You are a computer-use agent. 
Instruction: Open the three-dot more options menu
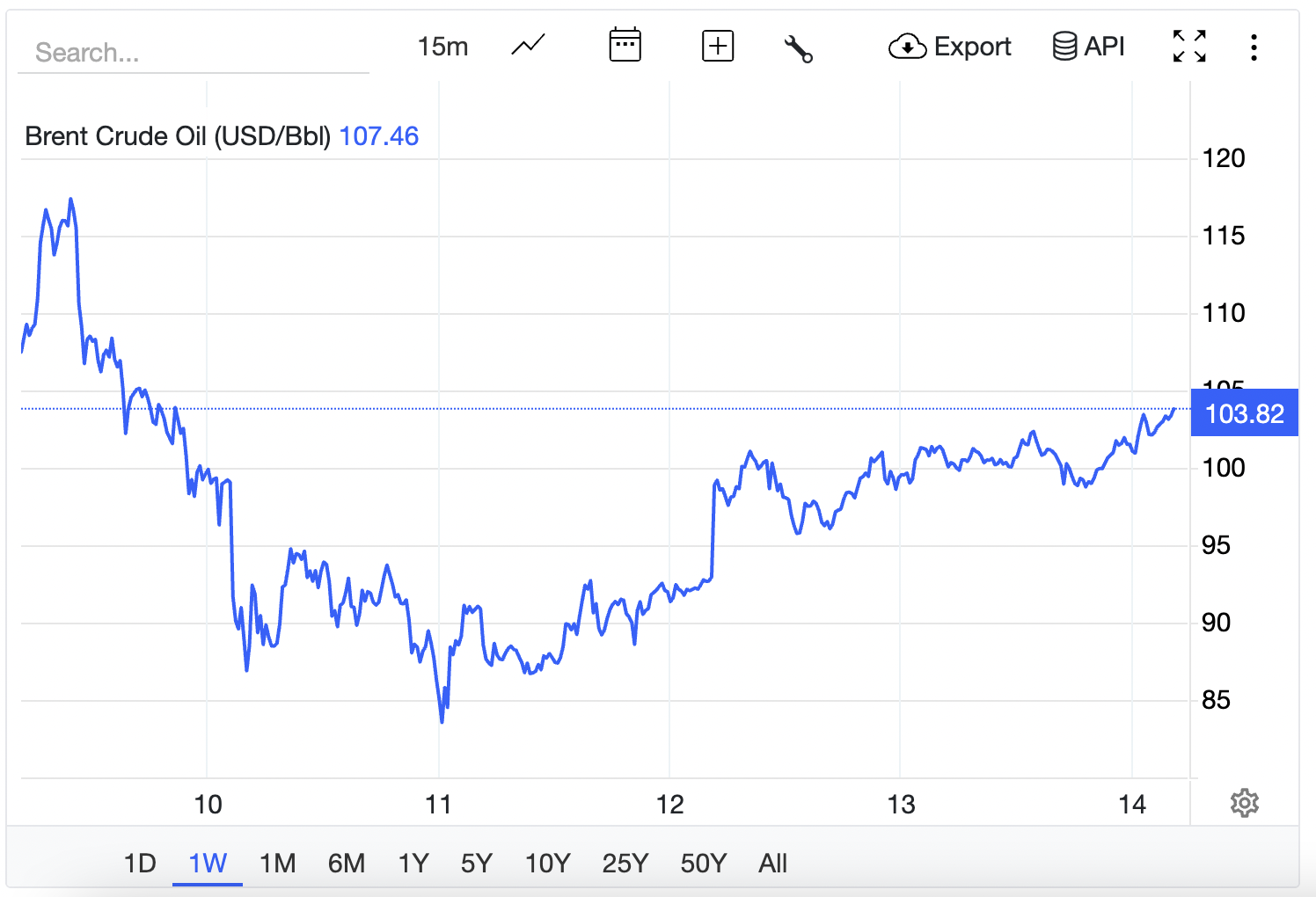(x=1254, y=47)
